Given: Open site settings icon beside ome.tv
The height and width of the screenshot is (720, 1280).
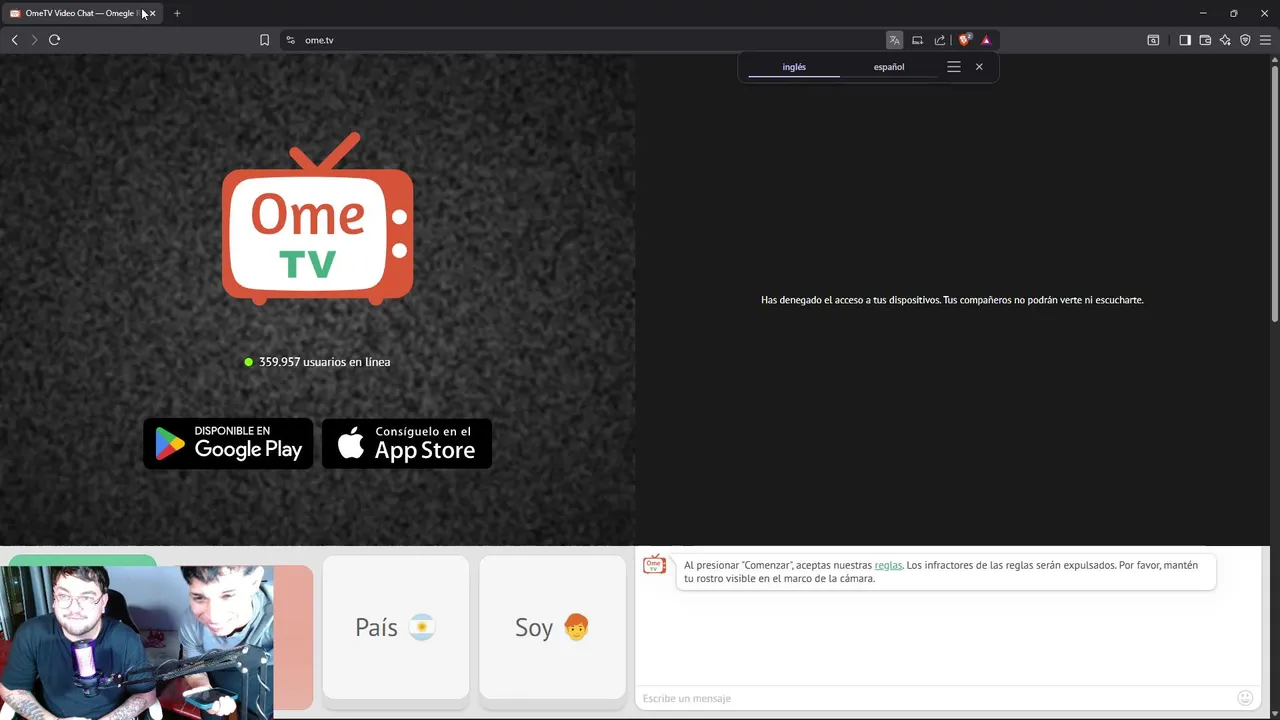Looking at the screenshot, I should 290,40.
